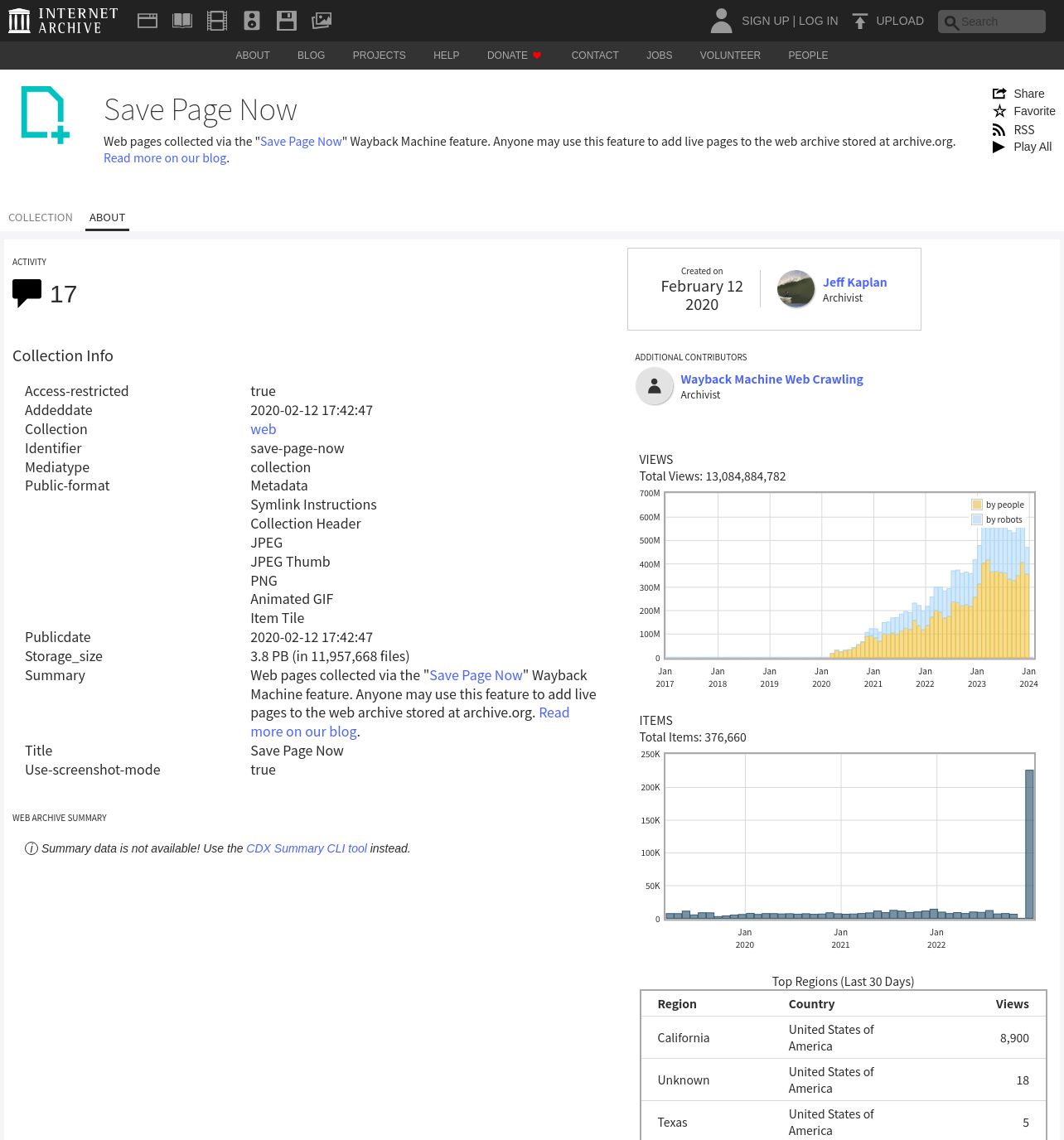Click the RSS feed icon
The width and height of the screenshot is (1064, 1140).
(x=999, y=130)
